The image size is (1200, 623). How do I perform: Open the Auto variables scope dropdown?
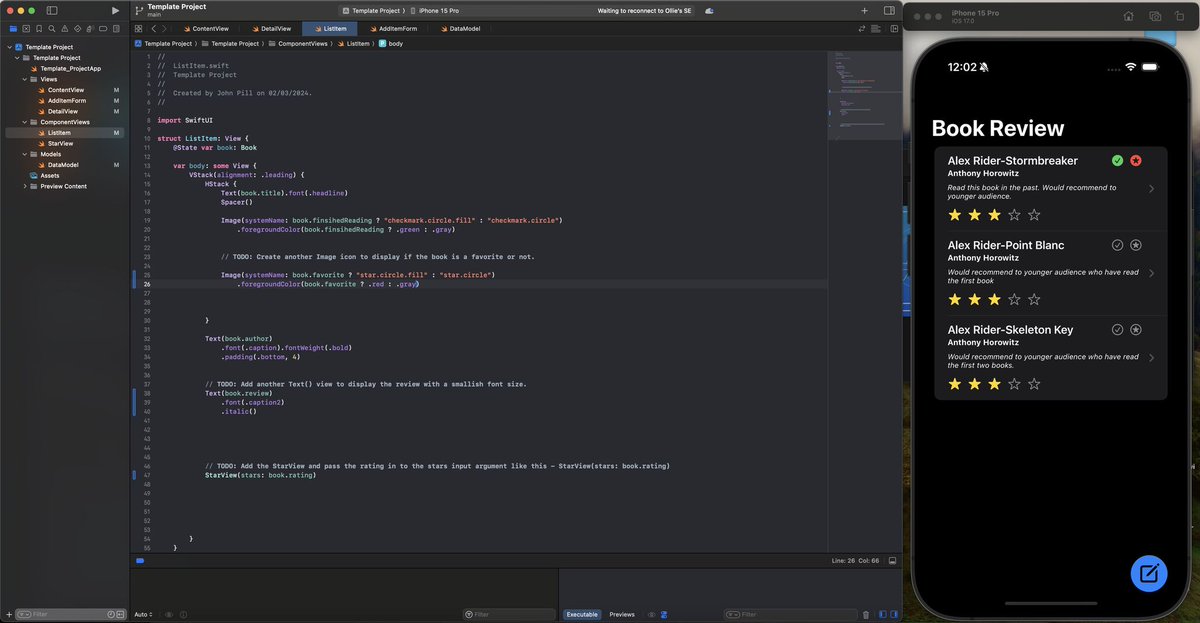coord(143,614)
